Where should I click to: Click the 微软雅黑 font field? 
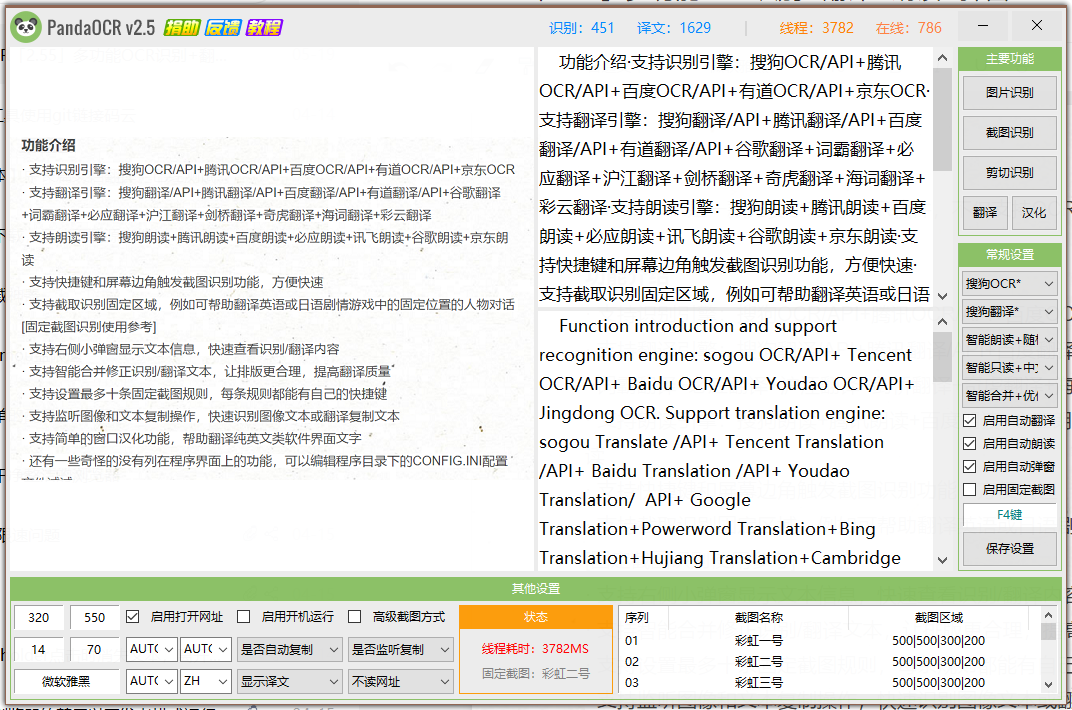click(x=66, y=681)
